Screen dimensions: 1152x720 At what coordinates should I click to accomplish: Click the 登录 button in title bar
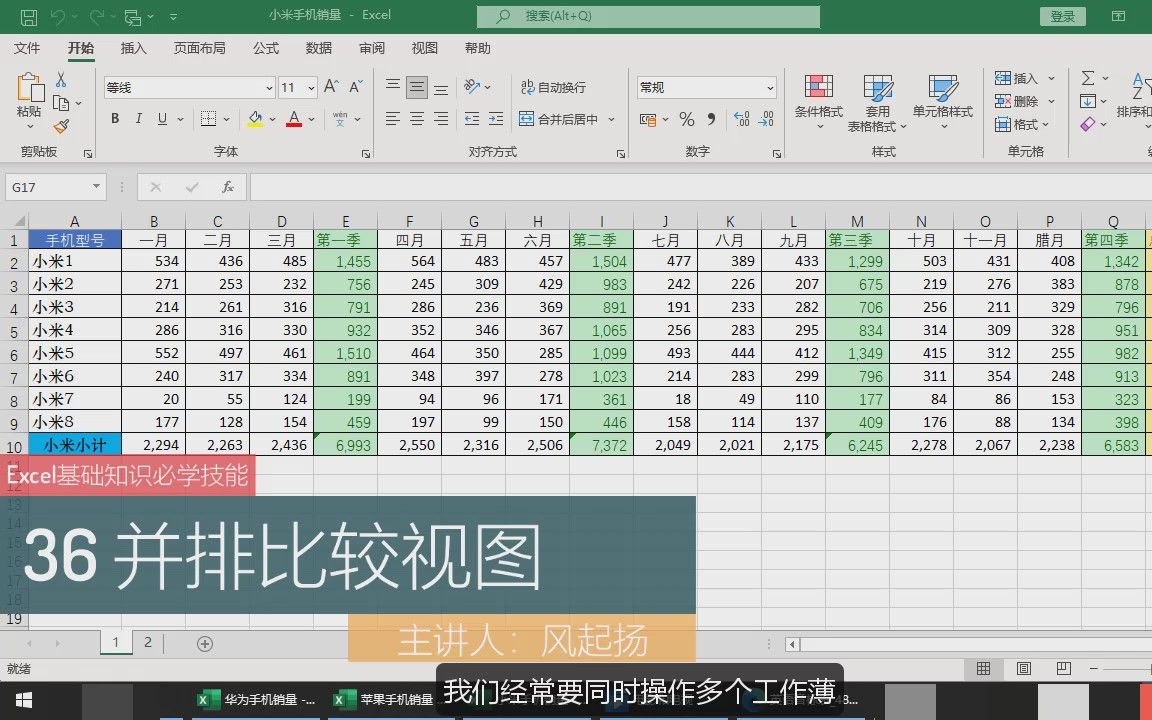point(1061,16)
